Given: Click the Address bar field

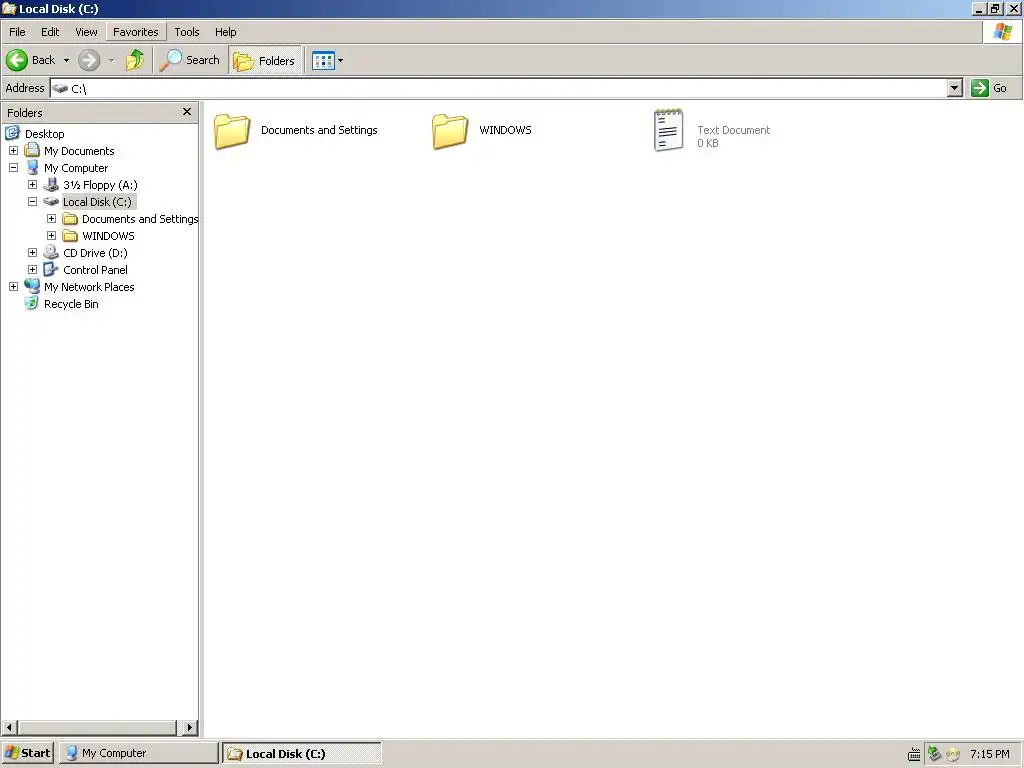Looking at the screenshot, I should click(x=499, y=88).
